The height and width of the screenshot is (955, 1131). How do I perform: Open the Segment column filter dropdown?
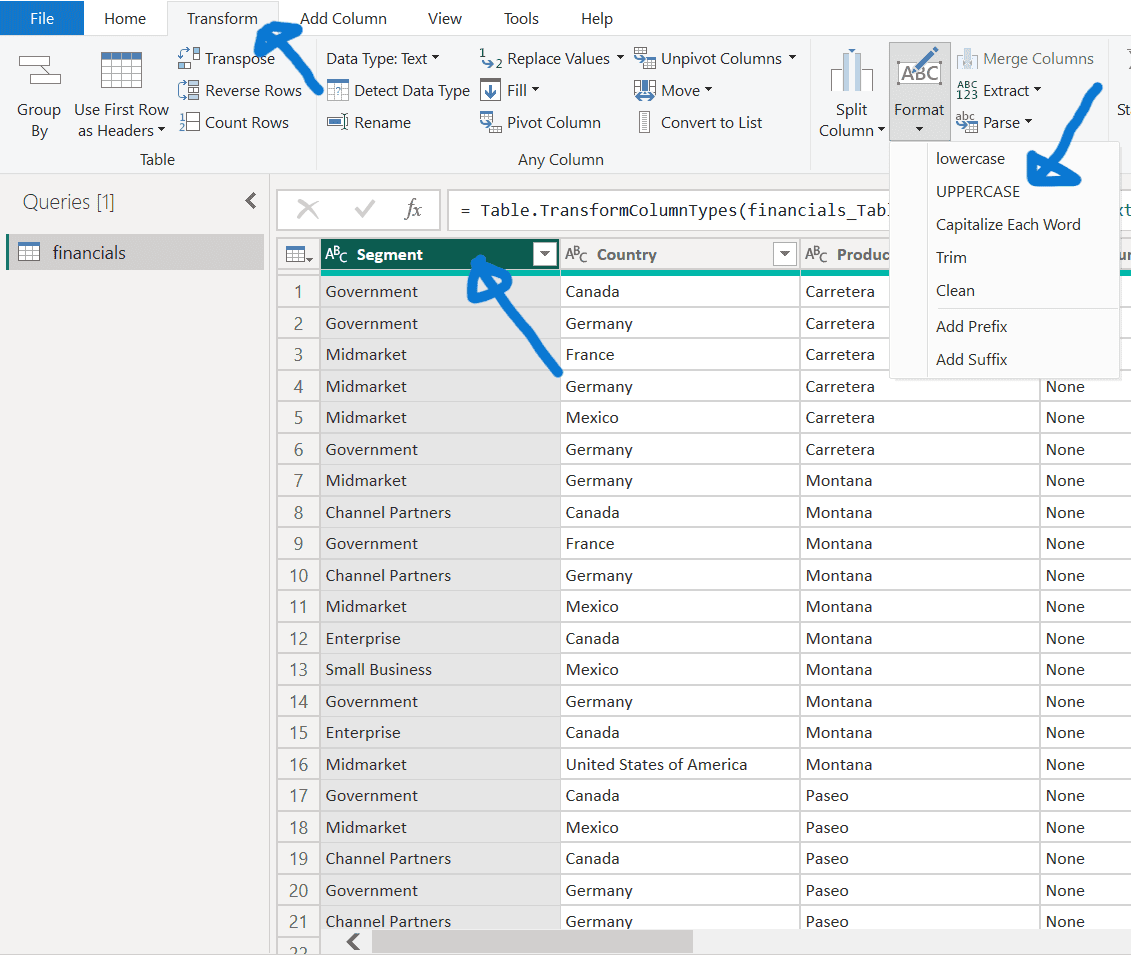point(544,254)
